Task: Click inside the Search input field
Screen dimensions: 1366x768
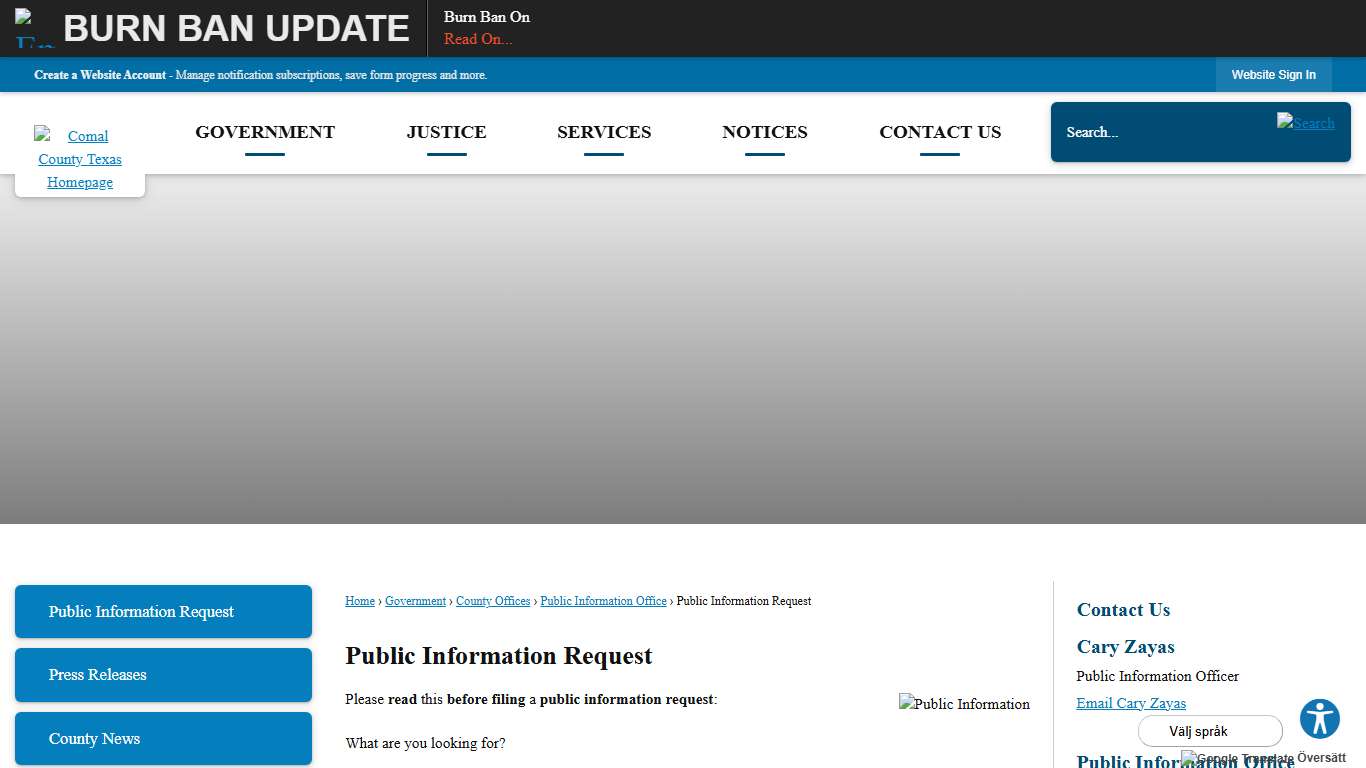Action: coord(1150,132)
